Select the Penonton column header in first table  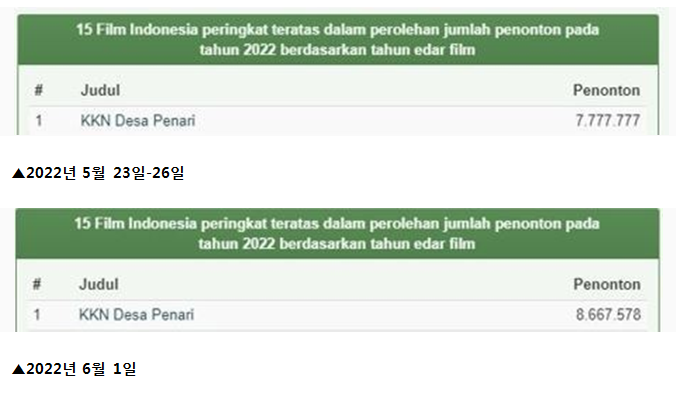[x=606, y=90]
